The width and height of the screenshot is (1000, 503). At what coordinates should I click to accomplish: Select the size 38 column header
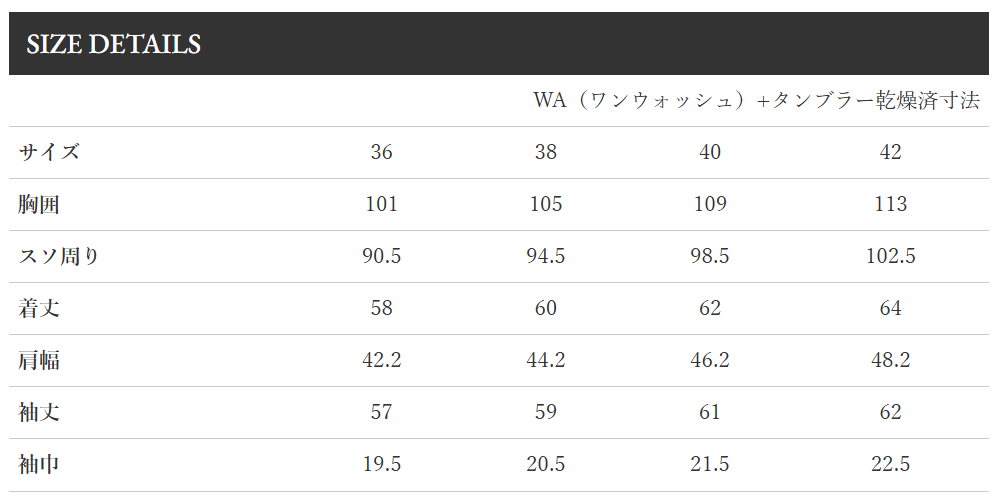(x=545, y=152)
